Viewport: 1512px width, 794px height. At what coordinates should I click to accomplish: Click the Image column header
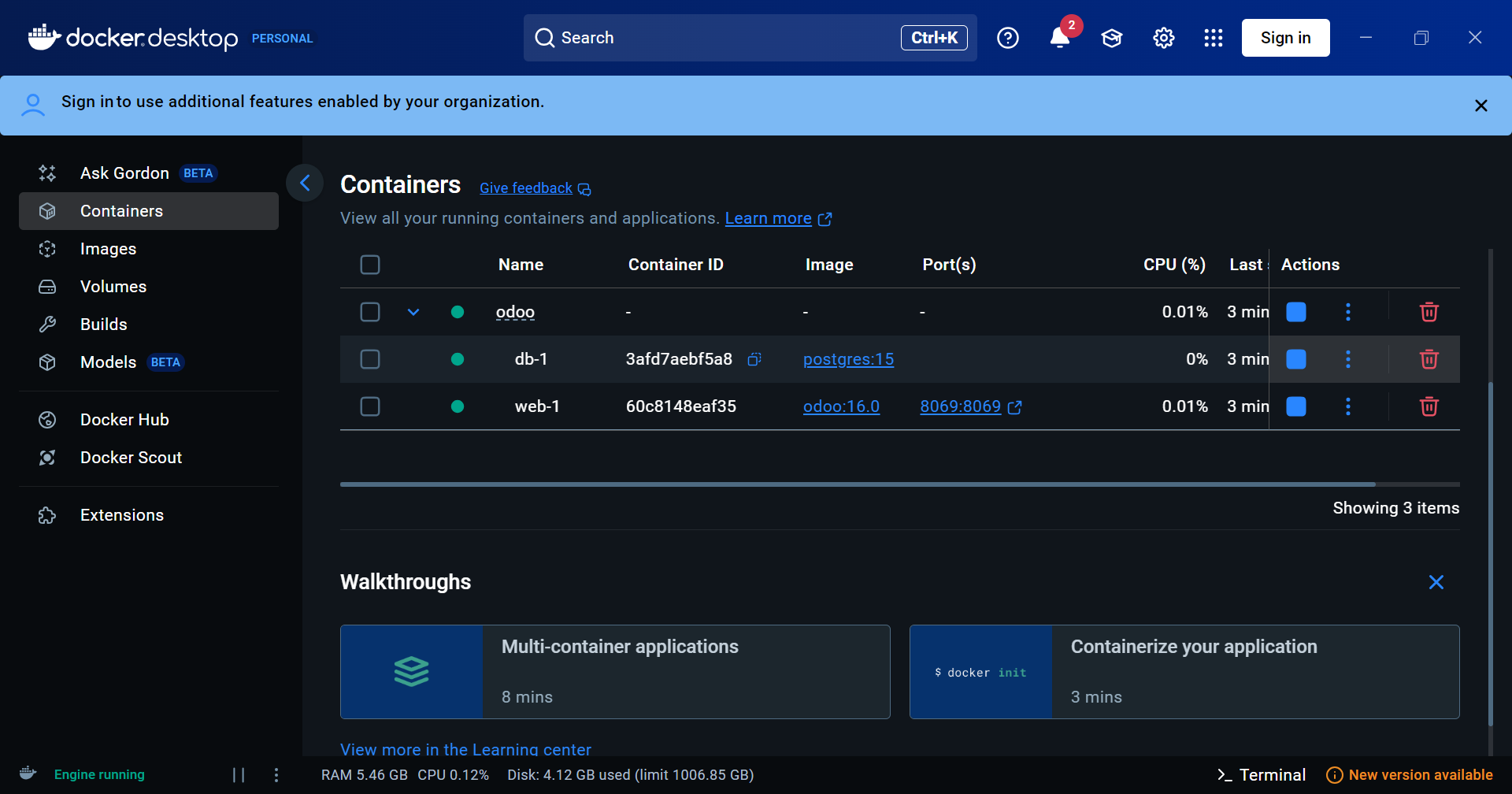[829, 265]
